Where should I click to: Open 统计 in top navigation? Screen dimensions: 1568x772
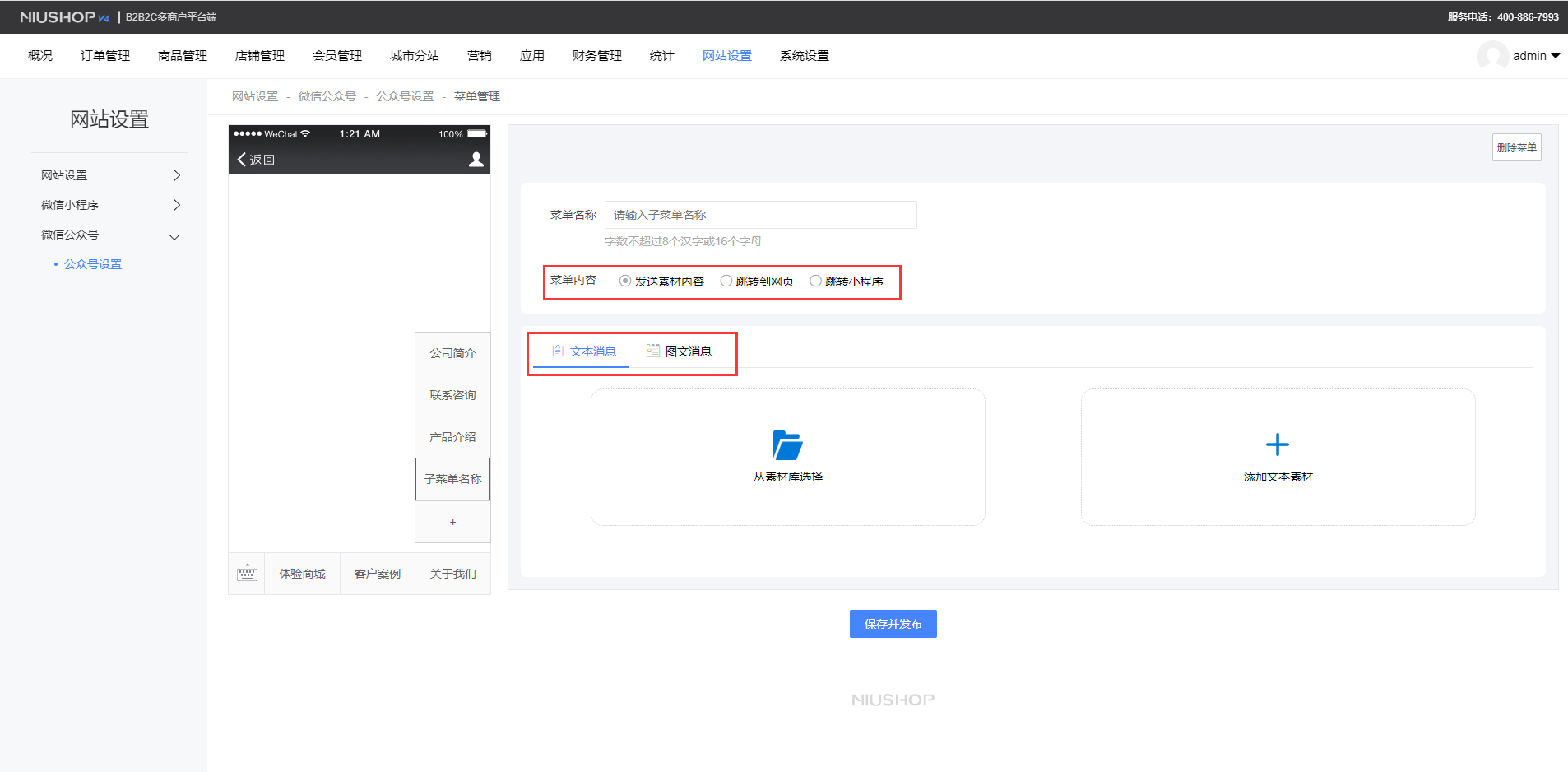point(662,56)
